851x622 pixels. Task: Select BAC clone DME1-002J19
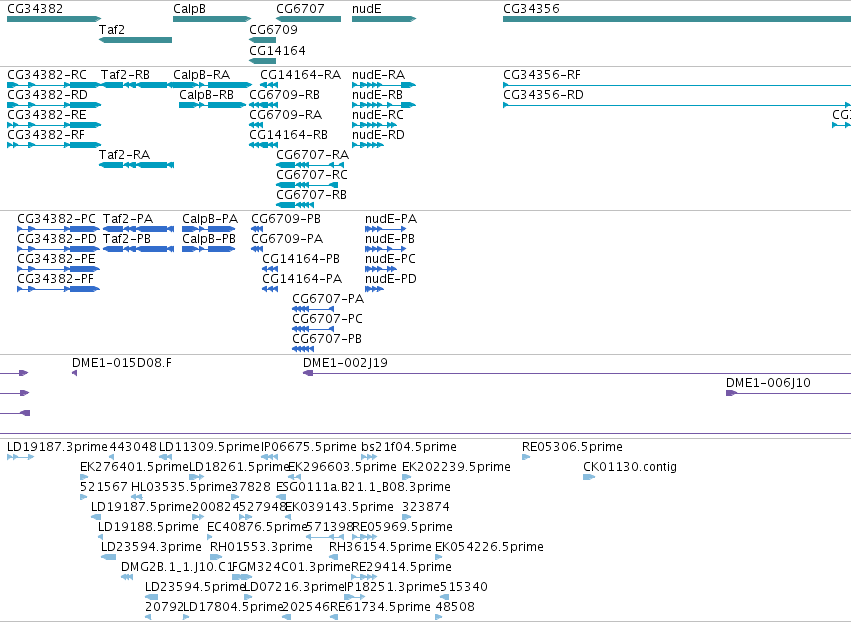[577, 373]
